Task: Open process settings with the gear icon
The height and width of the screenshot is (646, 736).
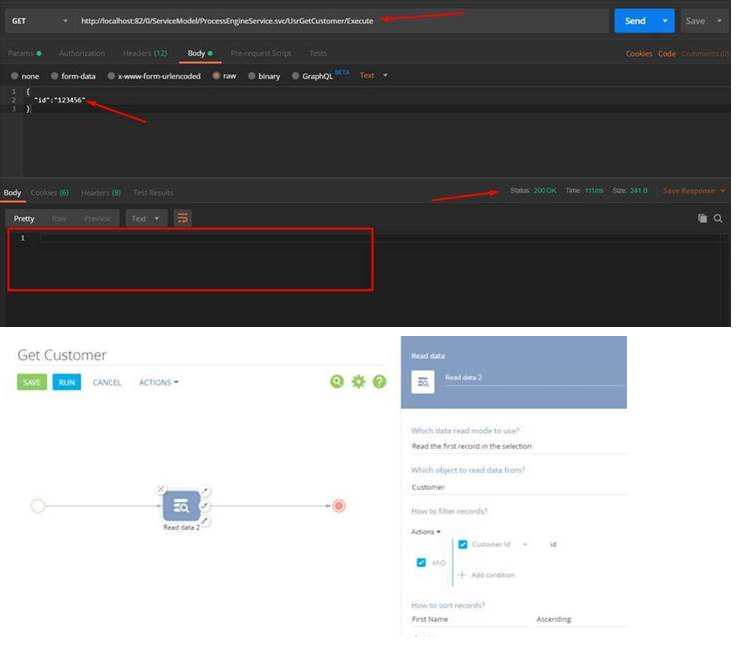Action: pyautogui.click(x=358, y=382)
